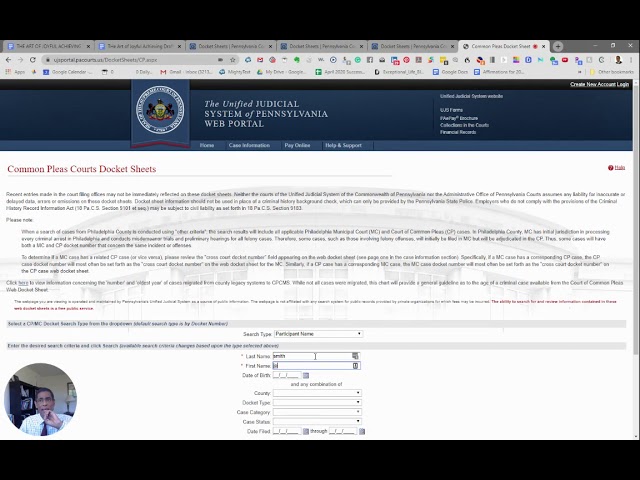This screenshot has width=640, height=480.
Task: Open the UJS Forms link
Action: (451, 110)
